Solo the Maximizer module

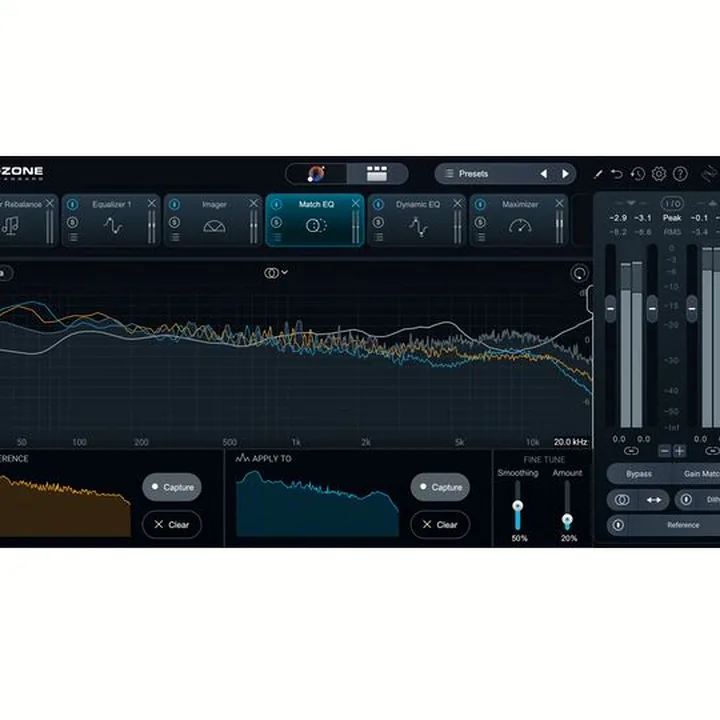pyautogui.click(x=480, y=223)
